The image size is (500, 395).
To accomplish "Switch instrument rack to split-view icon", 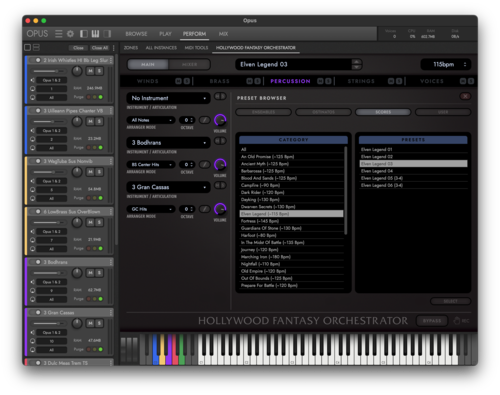I will pos(36,48).
